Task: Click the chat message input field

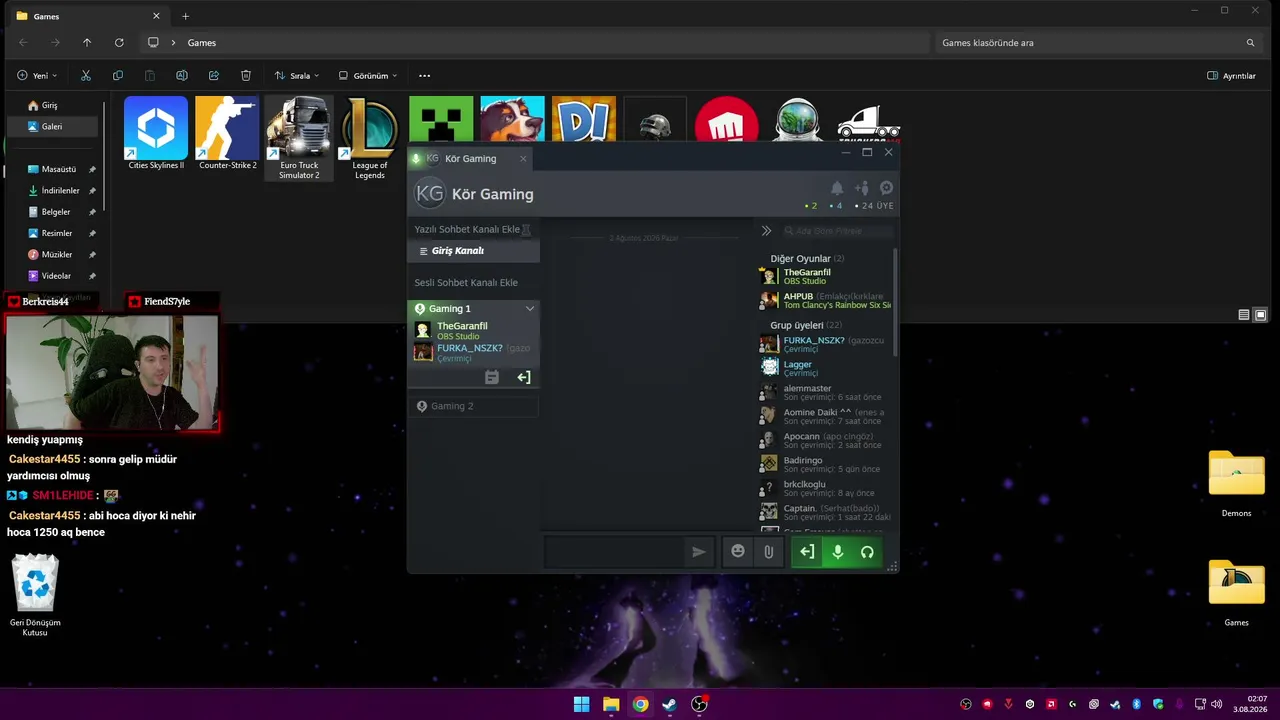Action: (x=614, y=551)
